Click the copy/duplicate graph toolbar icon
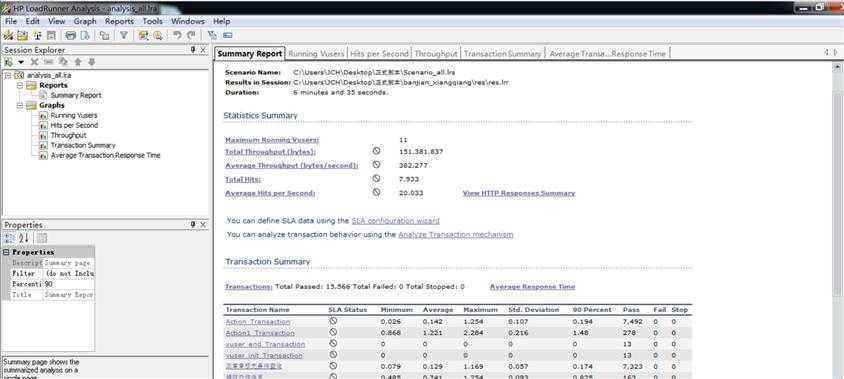844x379 pixels. coord(104,36)
